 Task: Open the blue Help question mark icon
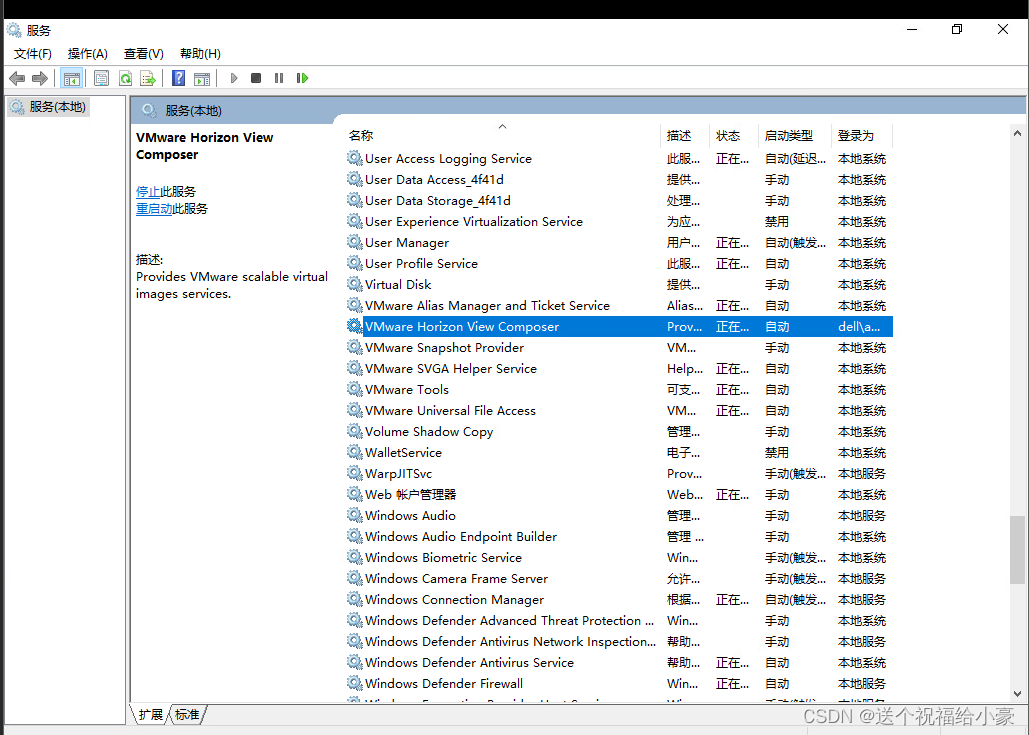pos(178,78)
